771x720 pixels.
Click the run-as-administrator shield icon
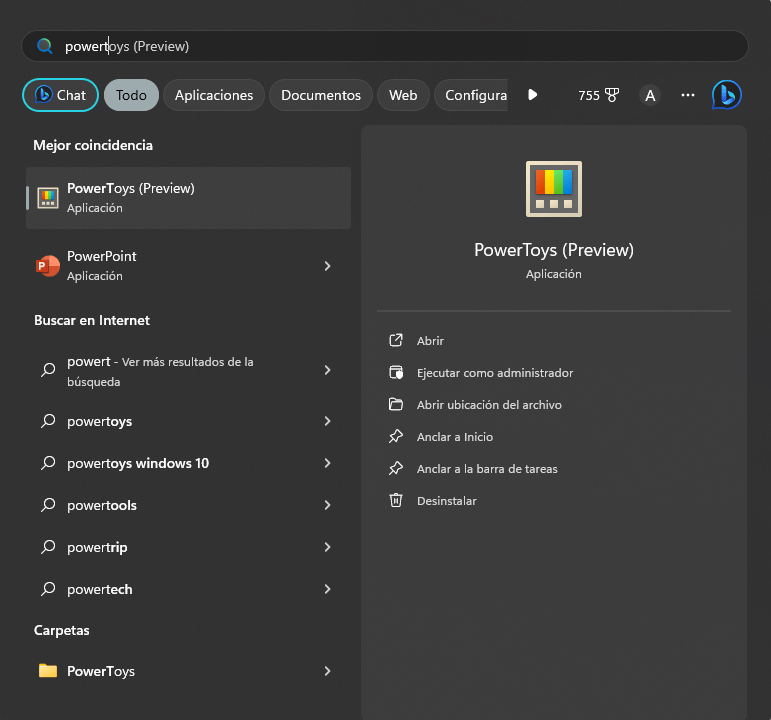[x=396, y=372]
